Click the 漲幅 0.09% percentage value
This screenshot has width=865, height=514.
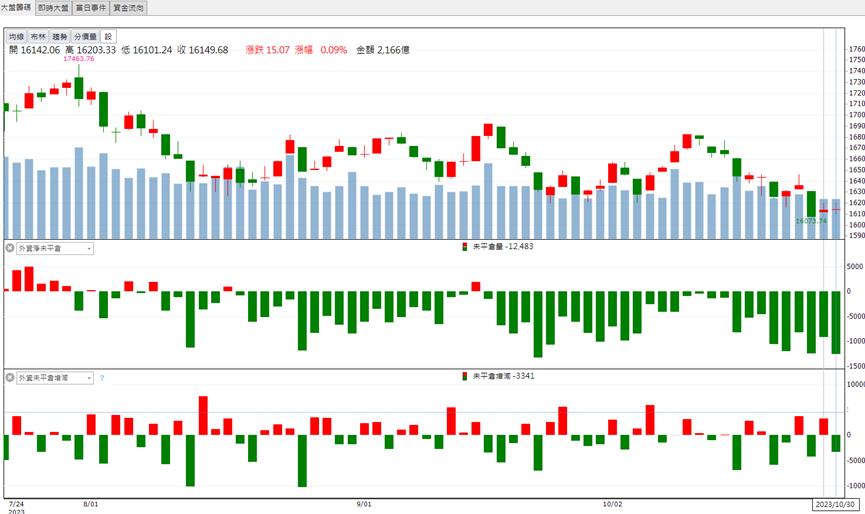tap(321, 50)
